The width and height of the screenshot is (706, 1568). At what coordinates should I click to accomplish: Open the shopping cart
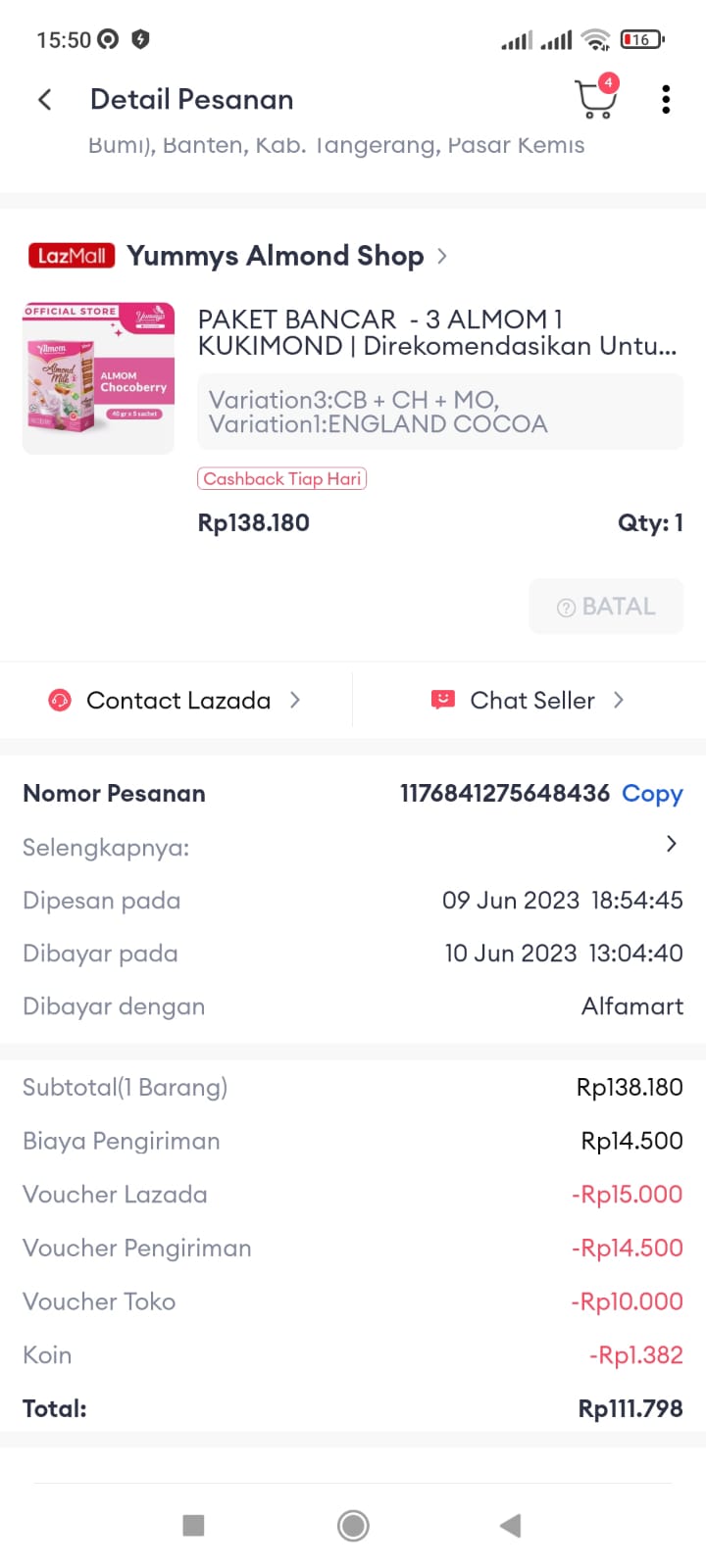[x=594, y=99]
